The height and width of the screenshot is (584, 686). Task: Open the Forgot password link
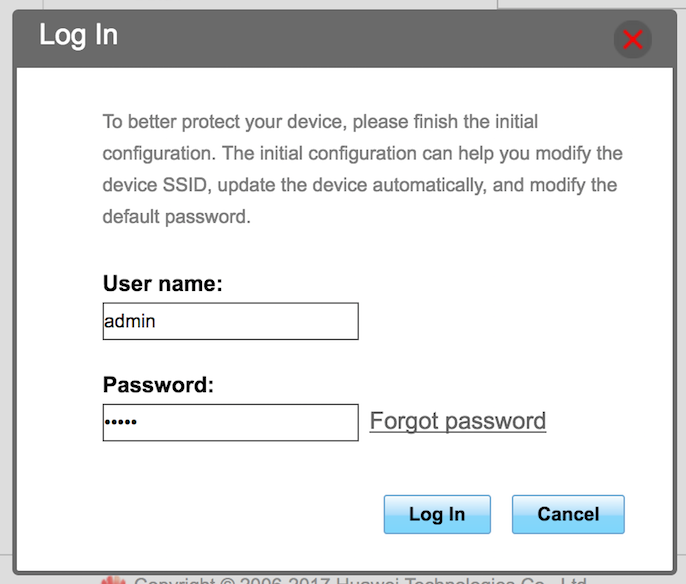point(458,421)
